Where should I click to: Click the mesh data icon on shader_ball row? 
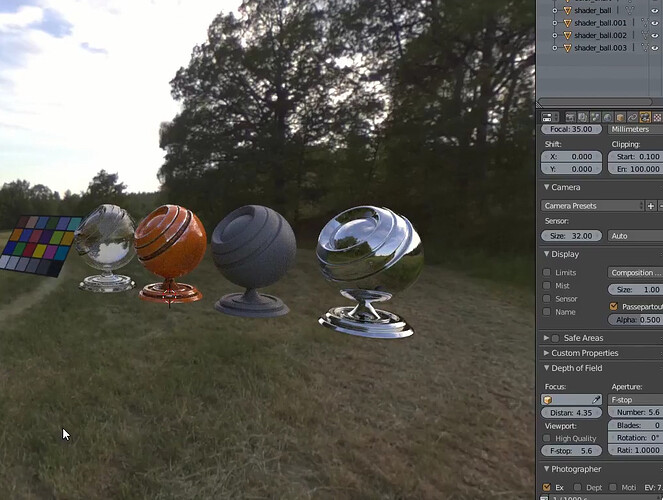click(x=630, y=10)
